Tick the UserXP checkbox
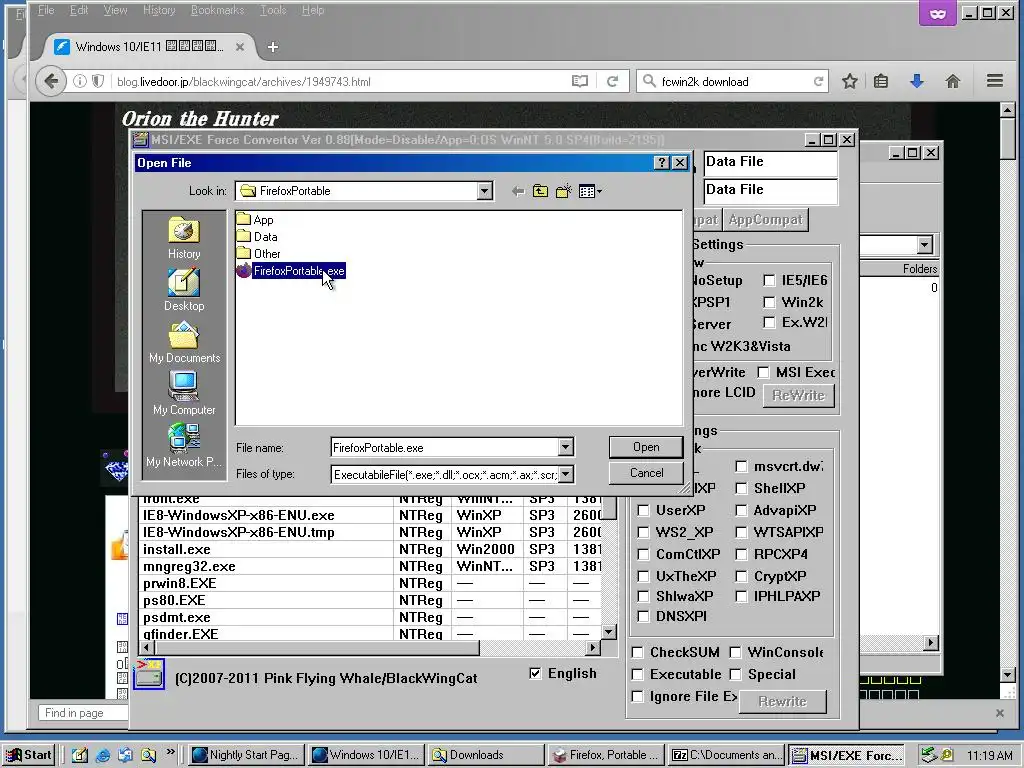This screenshot has height=768, width=1024. click(x=643, y=510)
